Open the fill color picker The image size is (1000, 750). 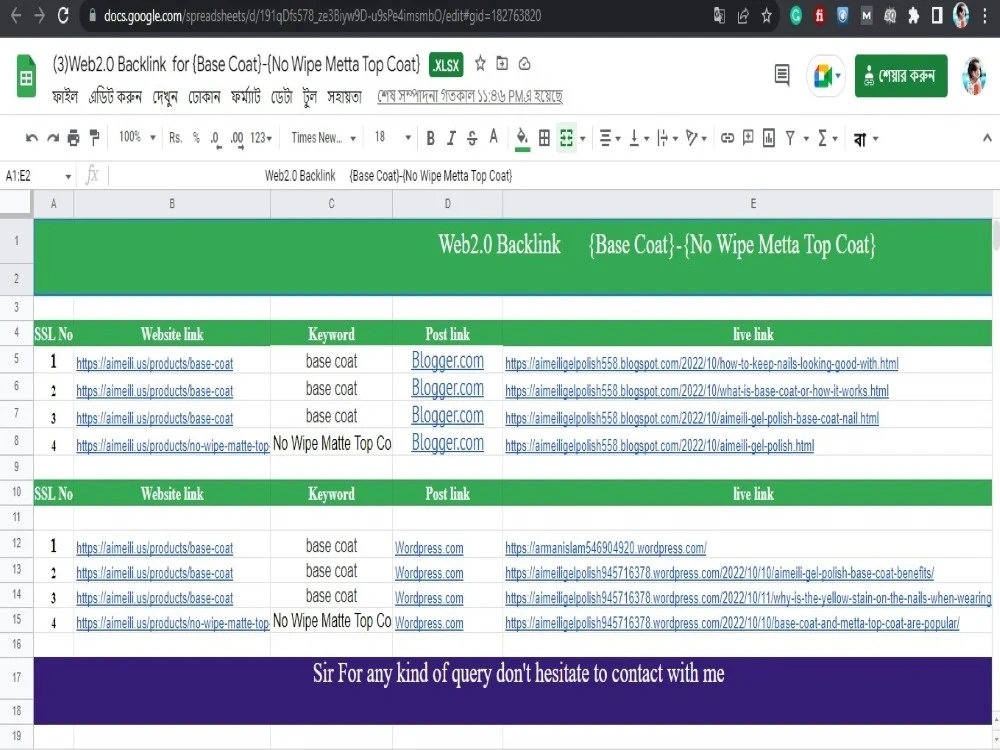click(522, 139)
